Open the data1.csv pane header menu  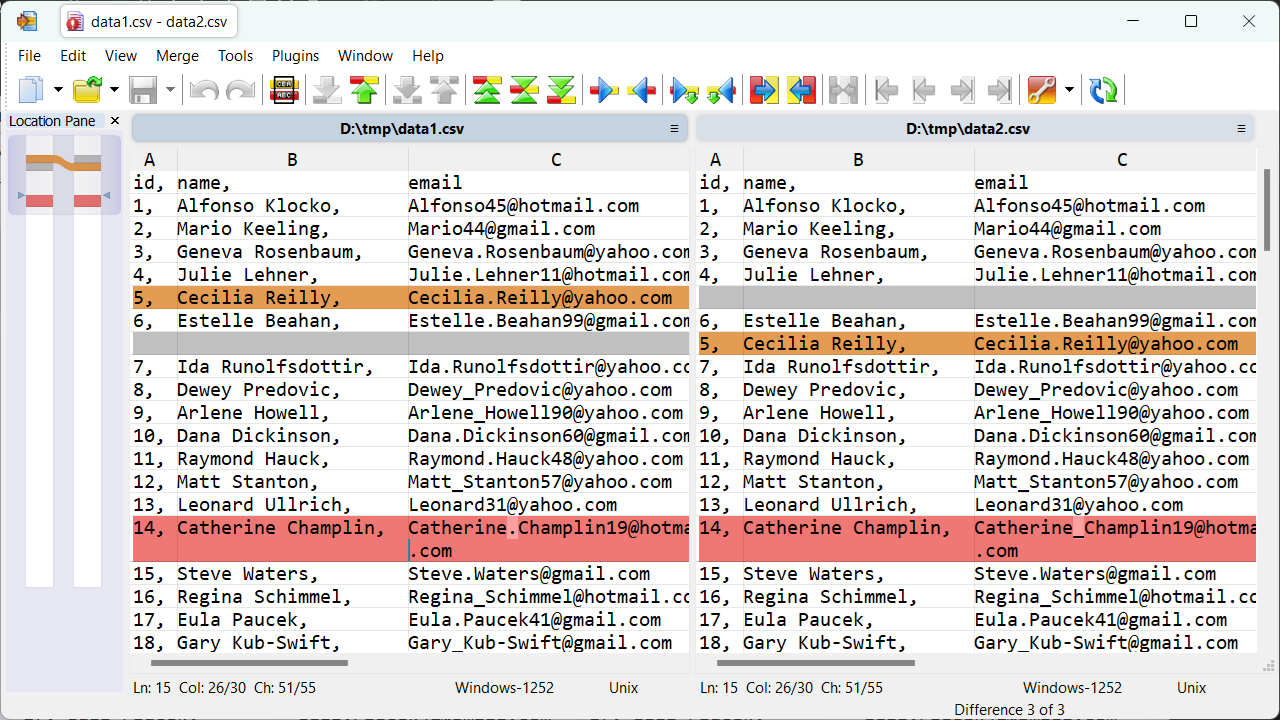point(674,129)
